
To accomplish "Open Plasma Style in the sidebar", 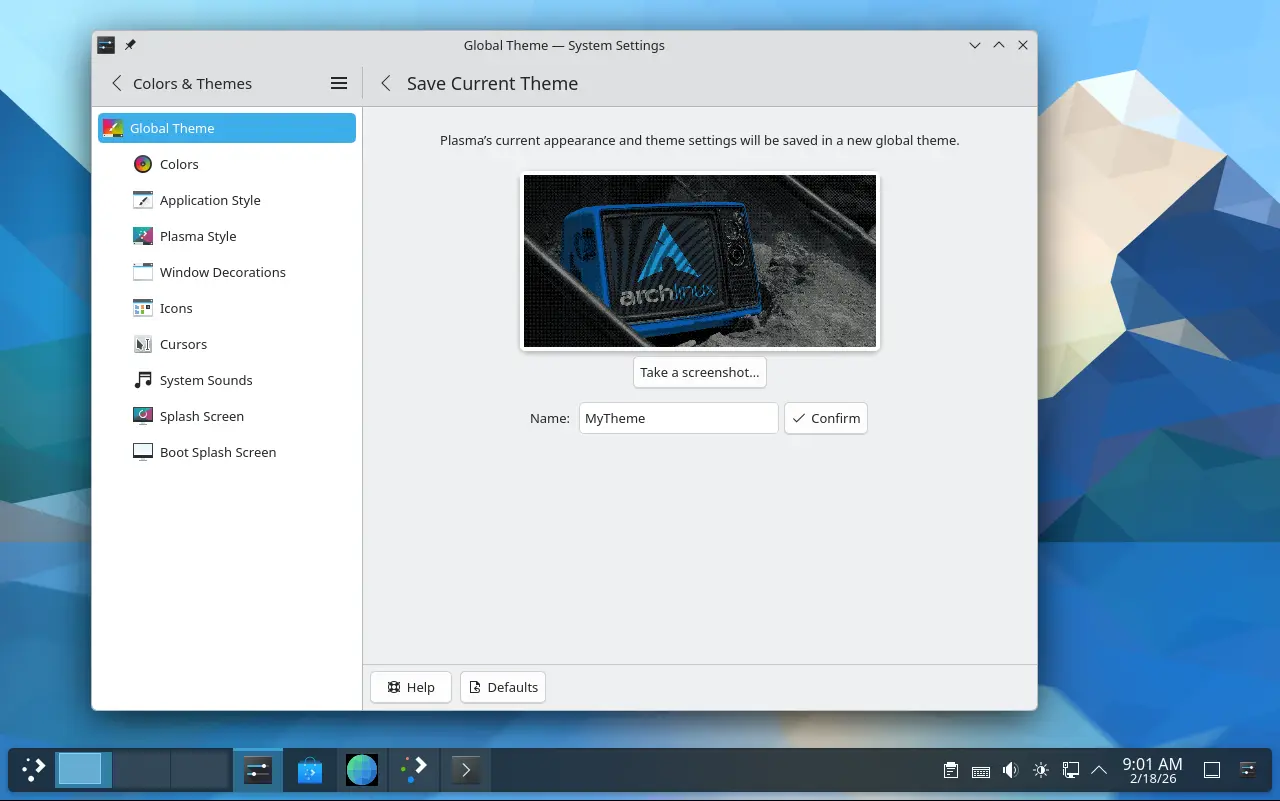I will coord(197,236).
